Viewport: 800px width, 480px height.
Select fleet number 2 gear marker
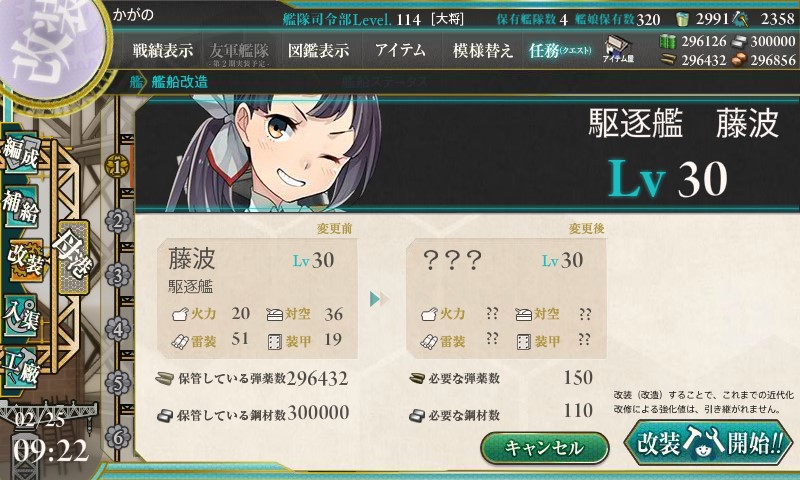pyautogui.click(x=117, y=221)
